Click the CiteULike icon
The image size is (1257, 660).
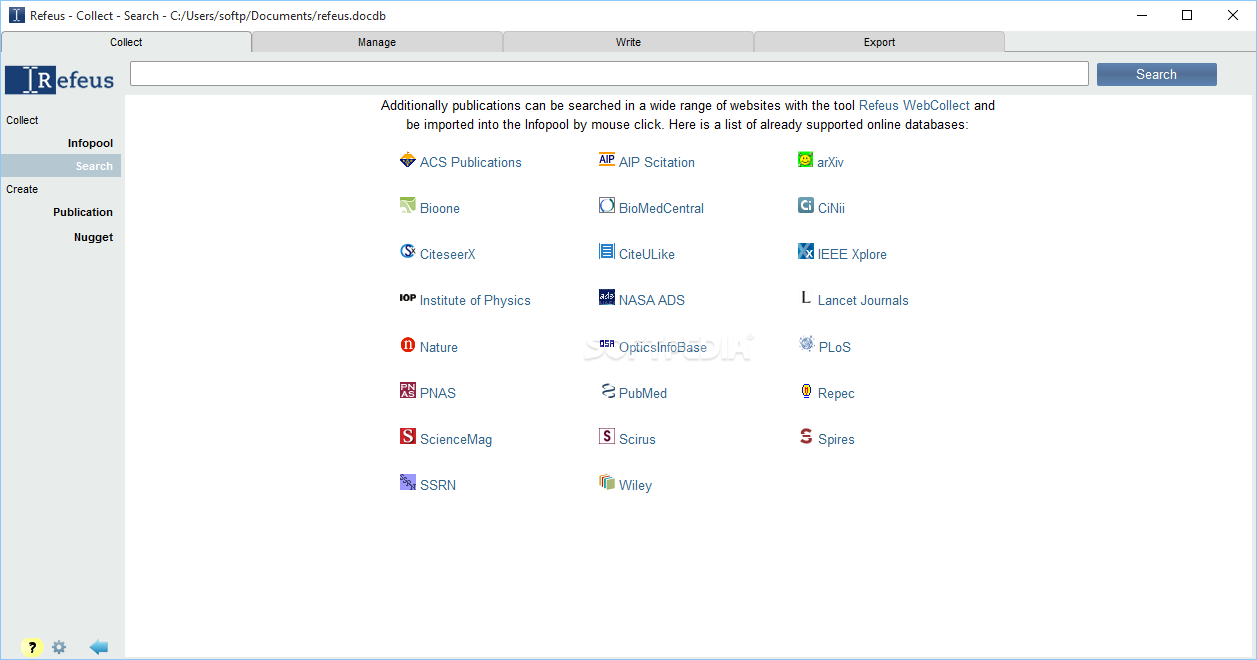(607, 252)
